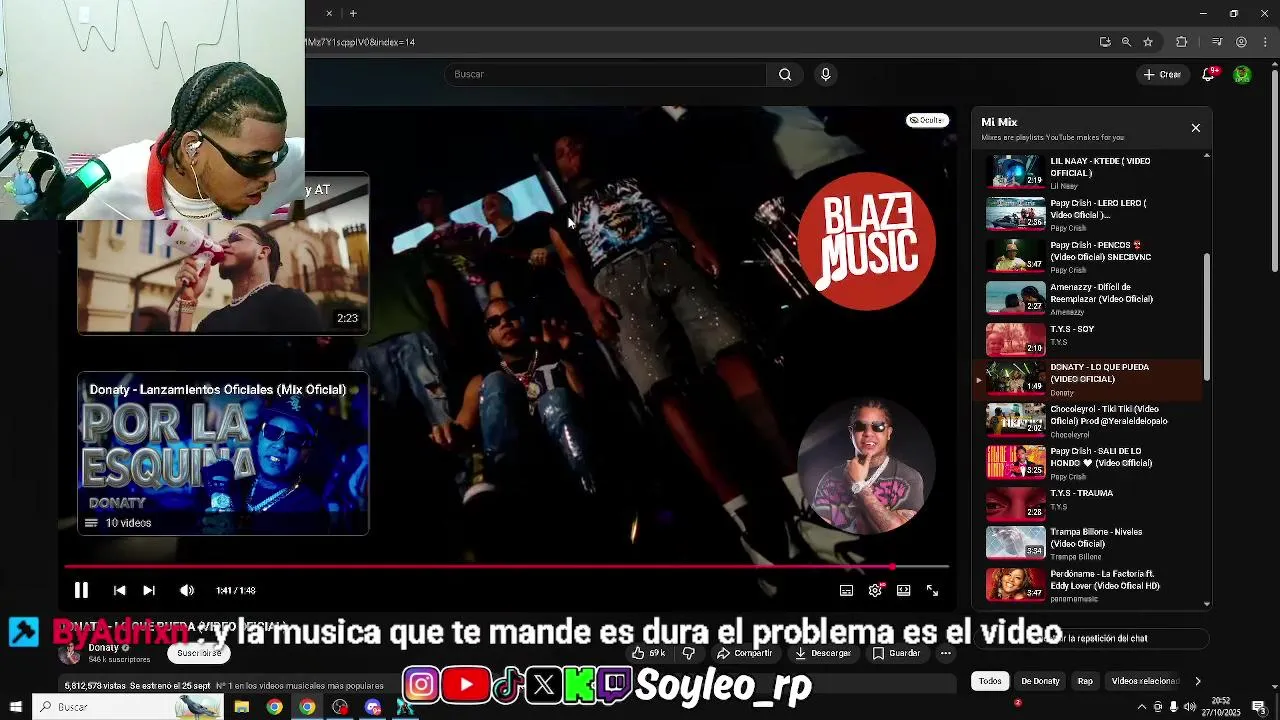
Task: Play Amenazzy - Difícil de Reemplazar
Action: 1090,298
